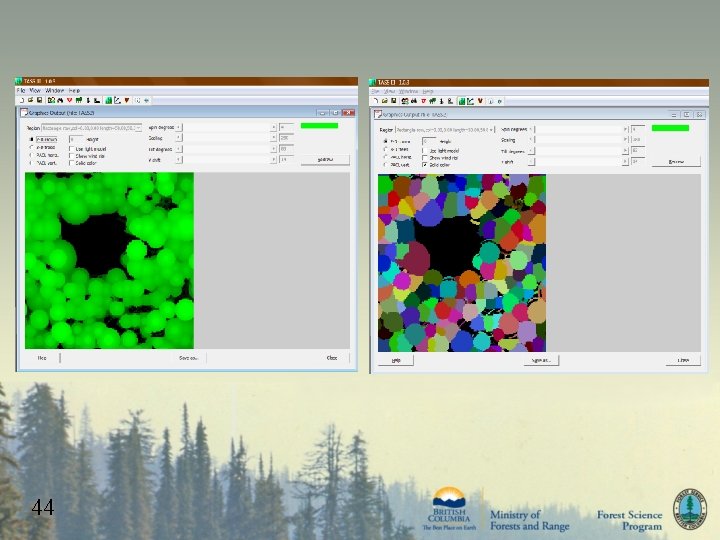720x540 pixels.
Task: Open Window menu in left TASS window
Action: pyautogui.click(x=55, y=90)
